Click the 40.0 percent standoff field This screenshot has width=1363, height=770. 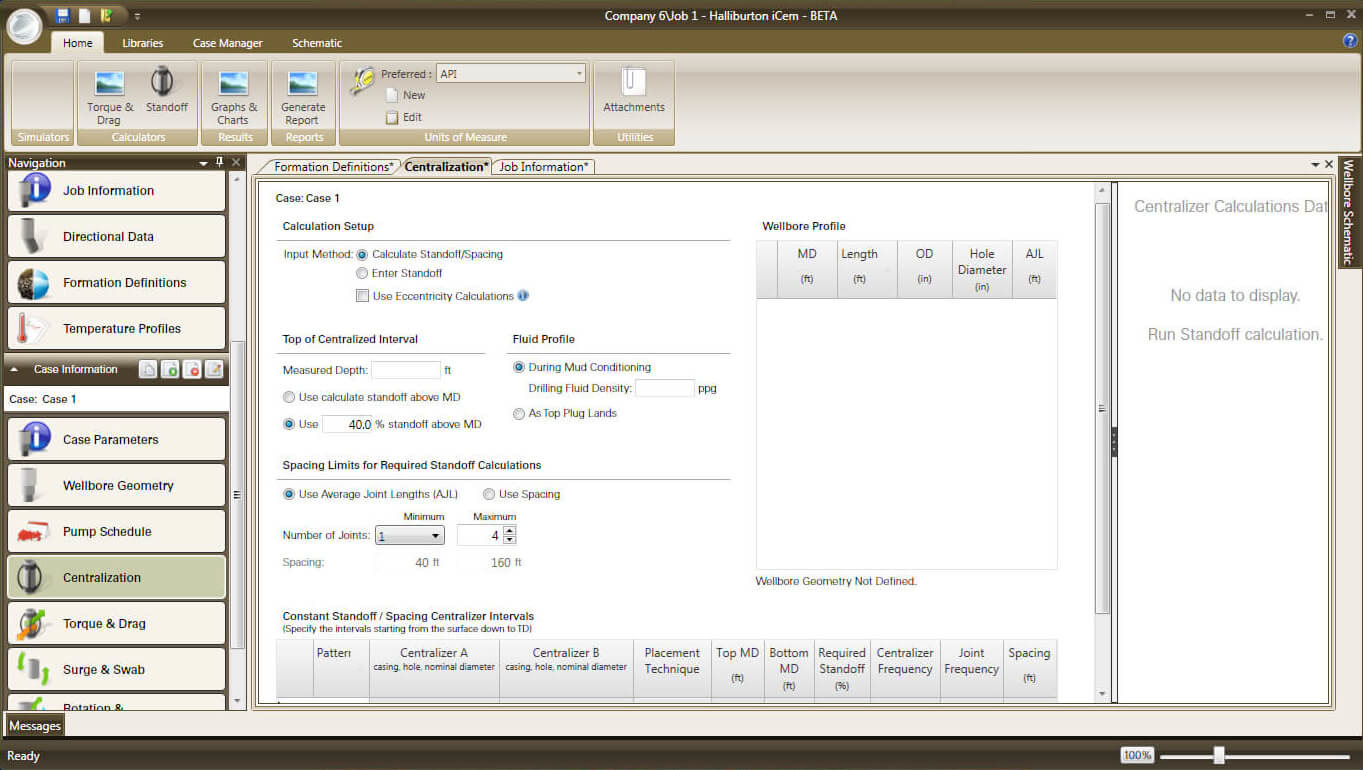347,424
